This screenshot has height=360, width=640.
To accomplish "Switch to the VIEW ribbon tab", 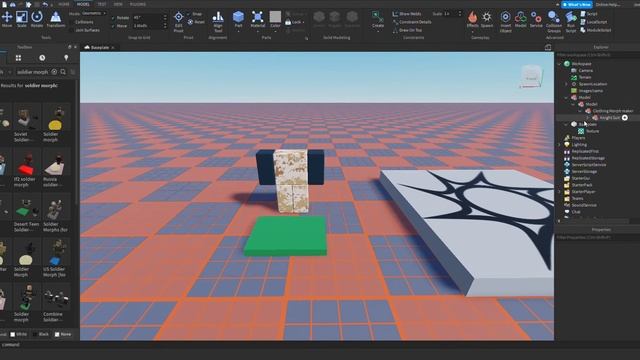I will tap(118, 4).
